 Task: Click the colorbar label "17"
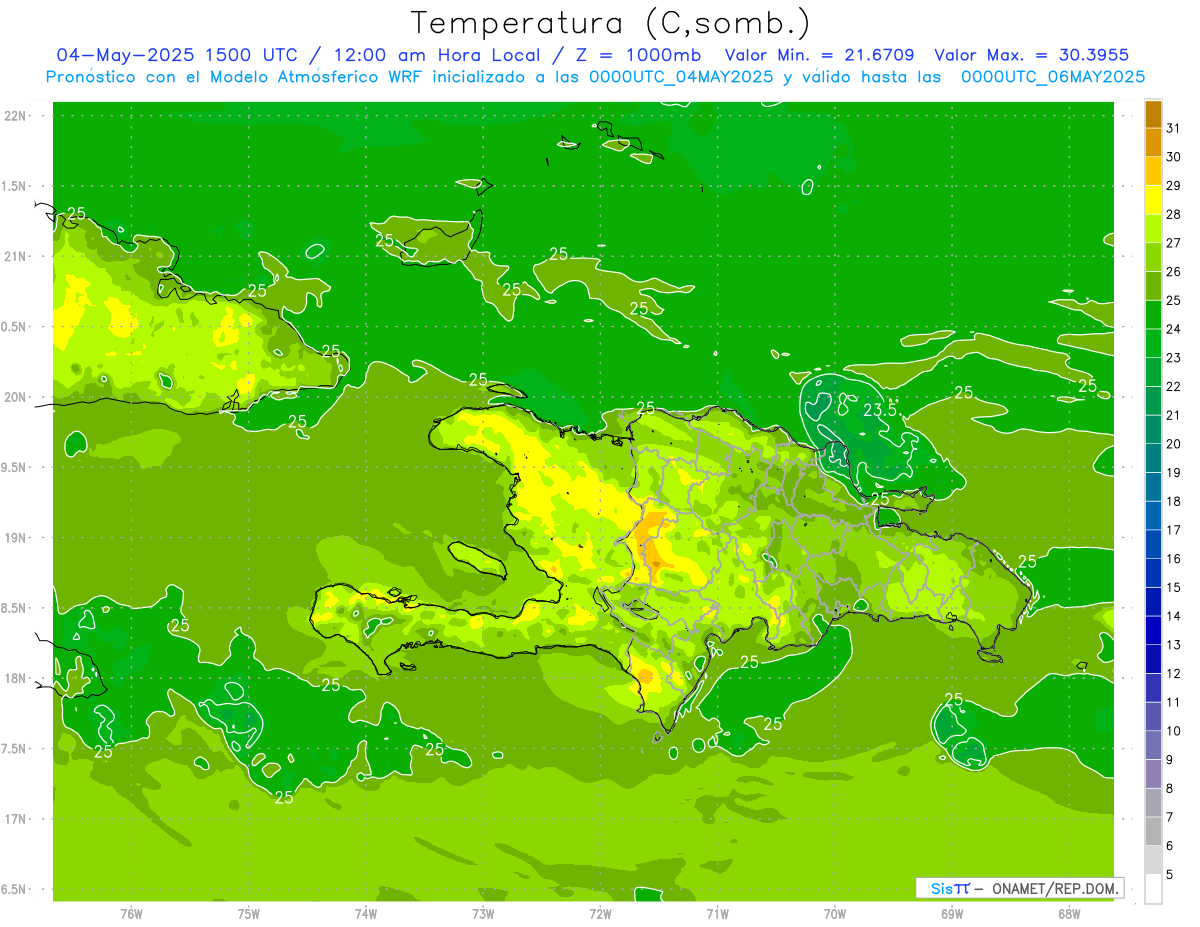pos(1174,530)
